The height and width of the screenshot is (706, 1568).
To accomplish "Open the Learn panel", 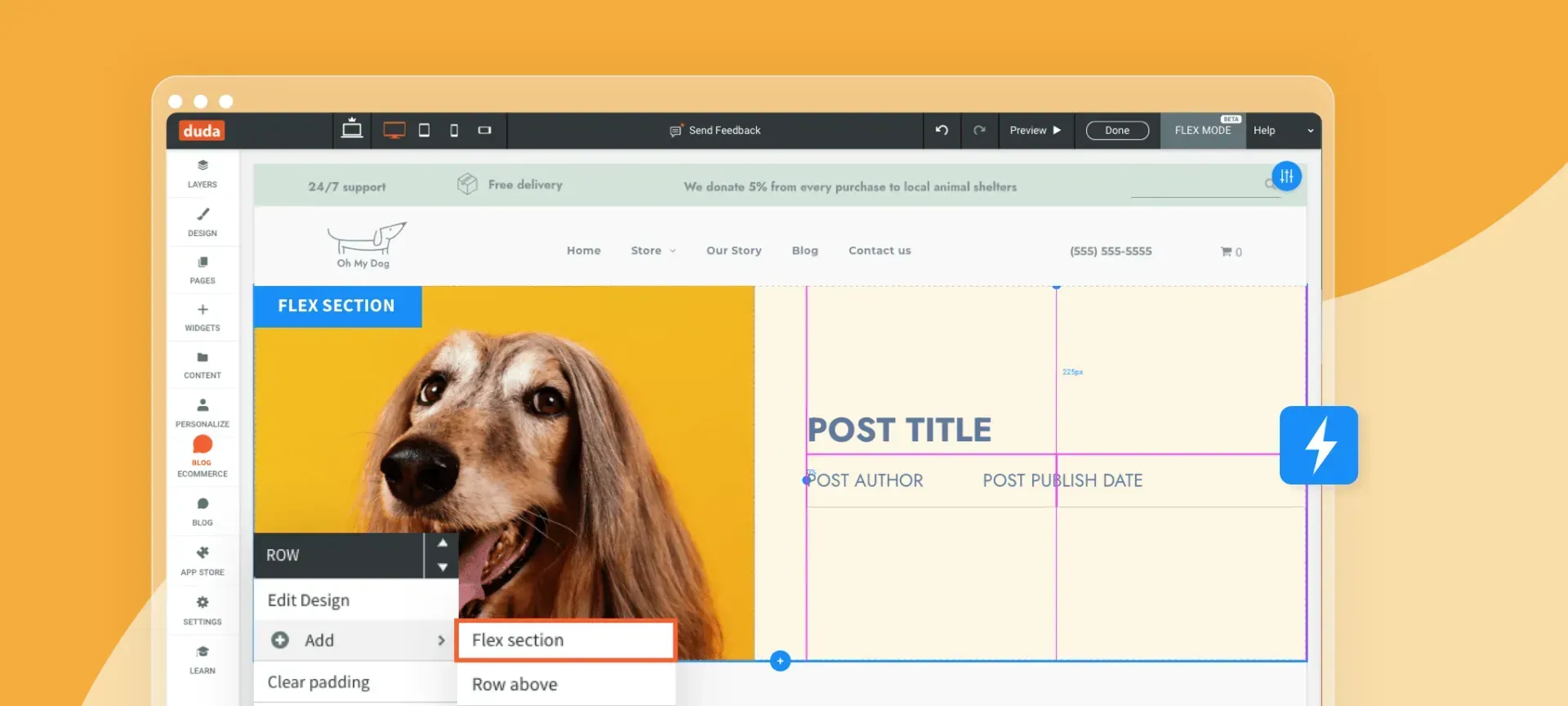I will [x=203, y=659].
